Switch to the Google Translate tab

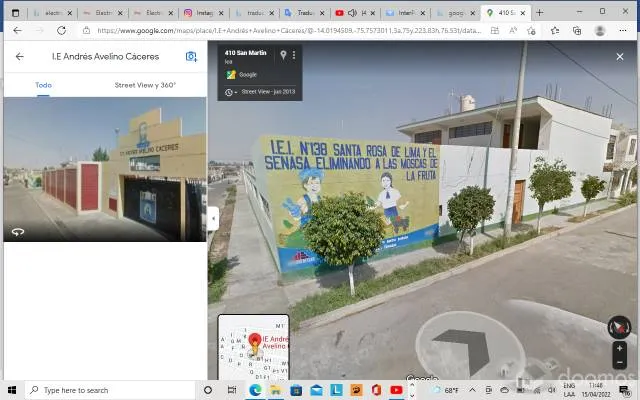[x=304, y=13]
